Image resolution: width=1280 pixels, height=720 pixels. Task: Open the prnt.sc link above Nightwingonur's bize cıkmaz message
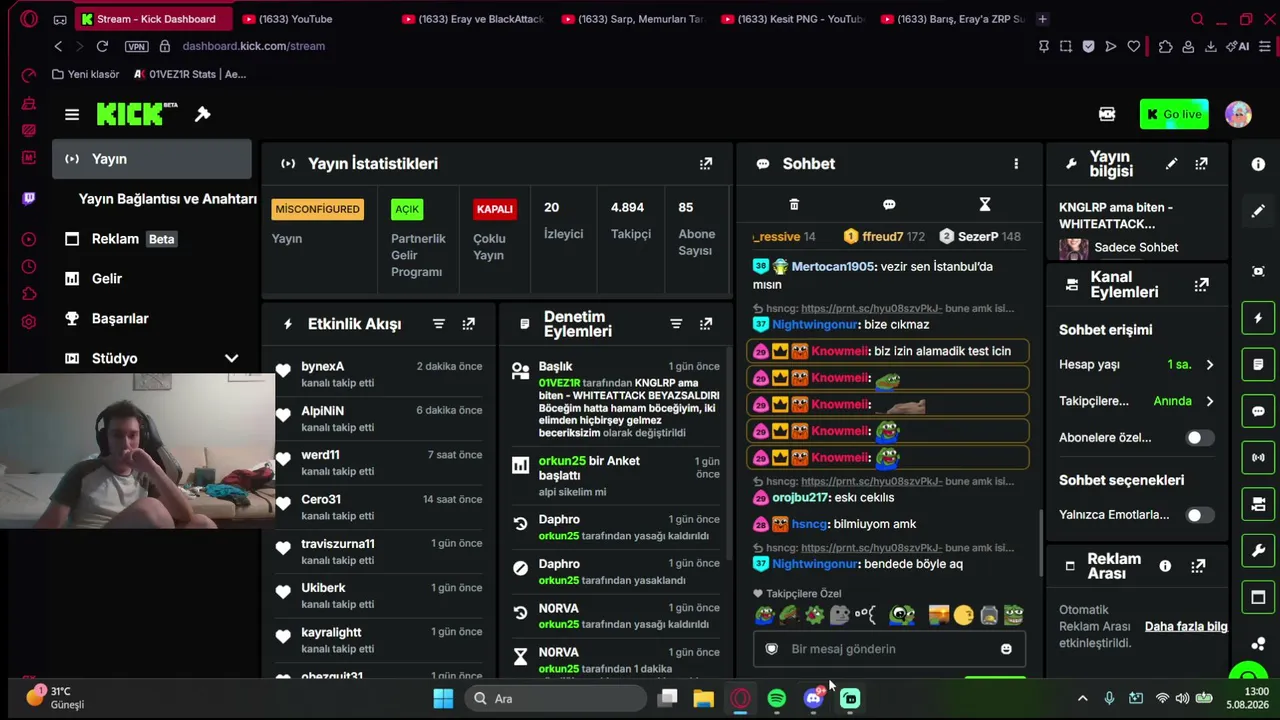point(871,309)
